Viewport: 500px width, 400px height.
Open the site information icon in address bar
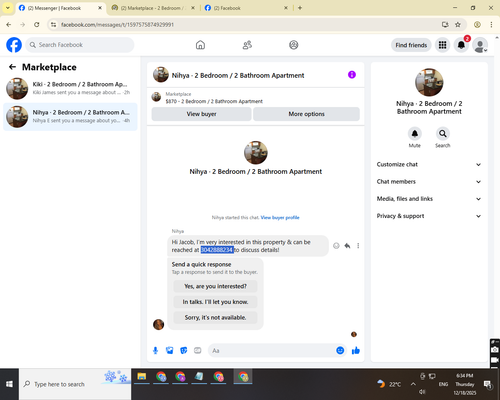pyautogui.click(x=53, y=25)
